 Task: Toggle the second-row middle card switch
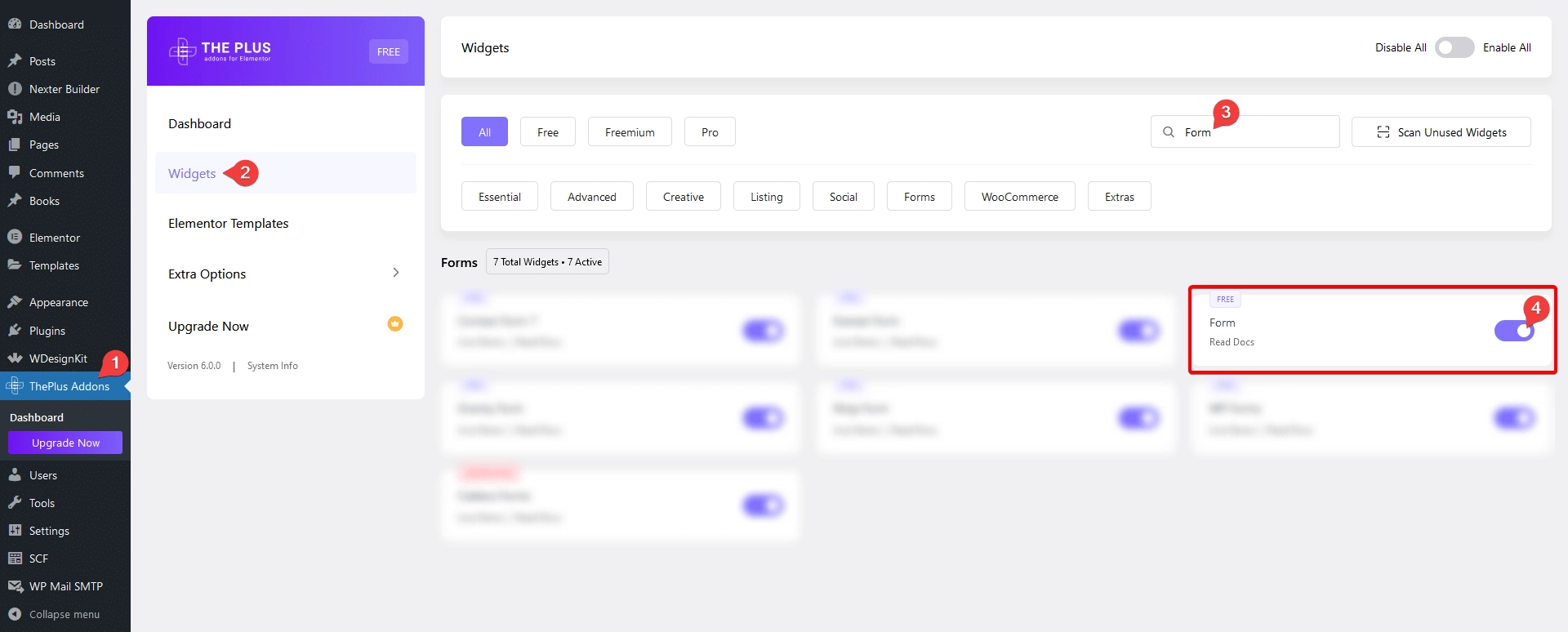click(1139, 418)
